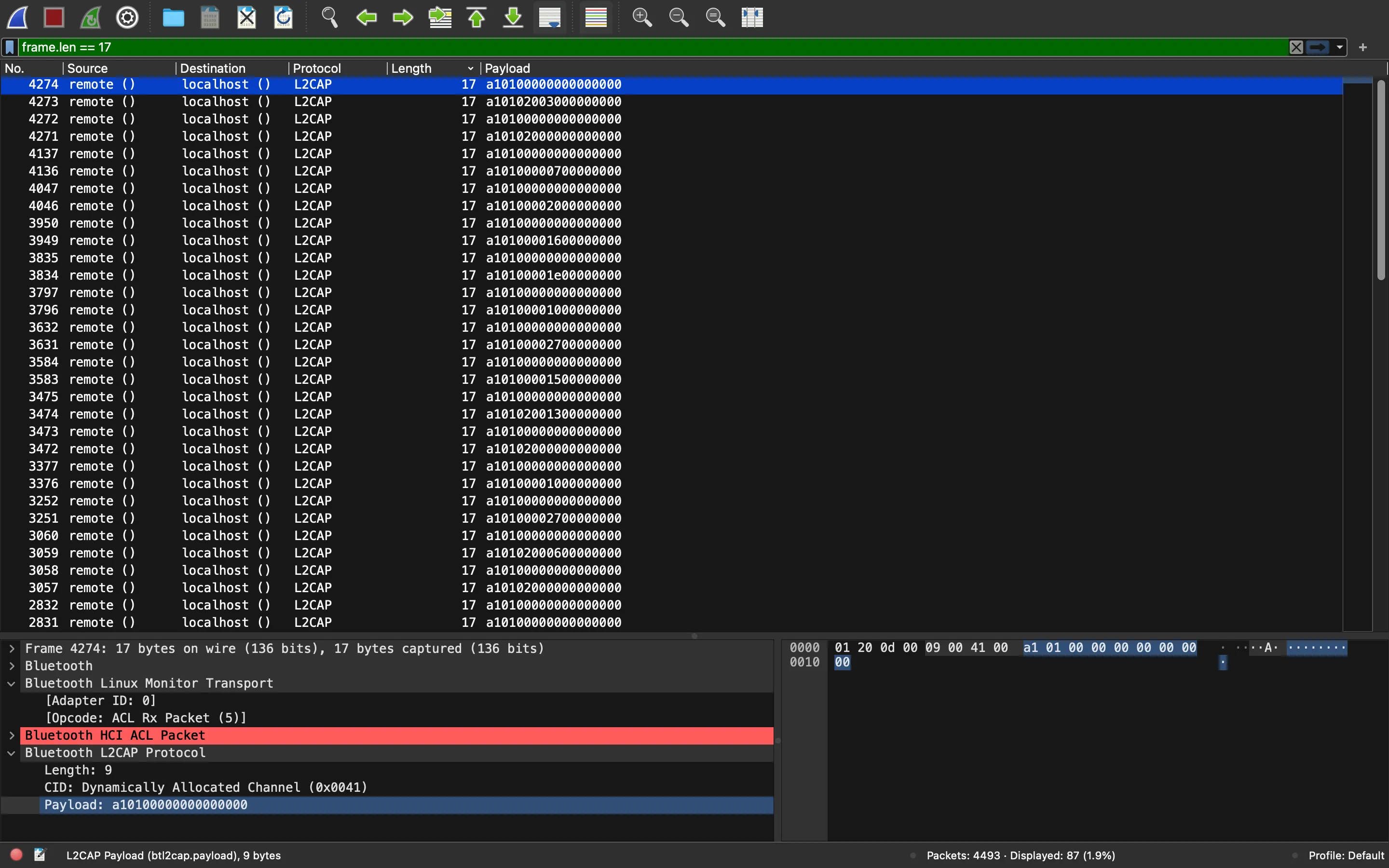Image resolution: width=1389 pixels, height=868 pixels.
Task: Collapse Bluetooth Linux Monitor Transport node
Action: click(12, 683)
